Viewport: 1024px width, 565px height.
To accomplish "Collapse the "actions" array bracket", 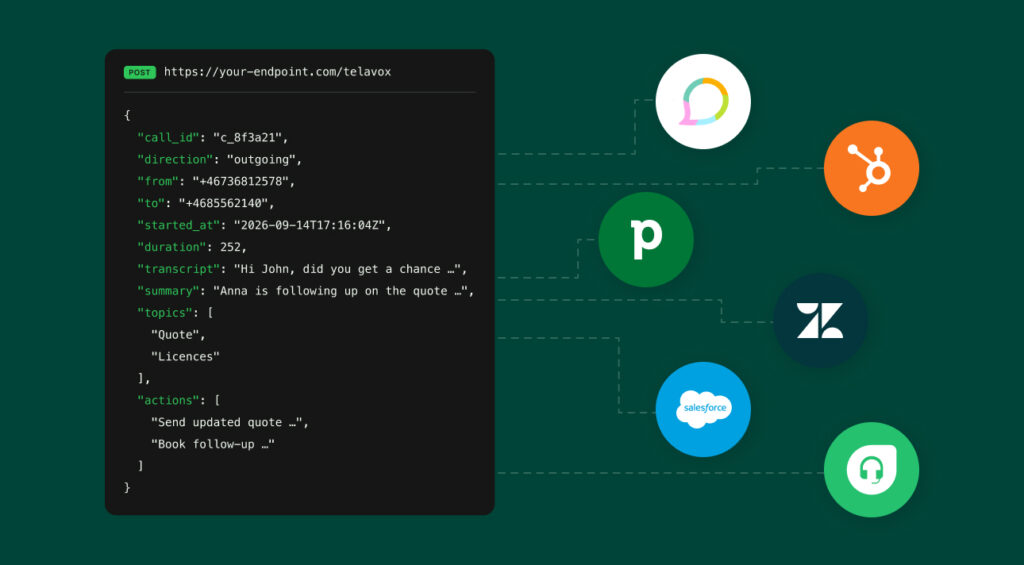I will click(x=217, y=400).
